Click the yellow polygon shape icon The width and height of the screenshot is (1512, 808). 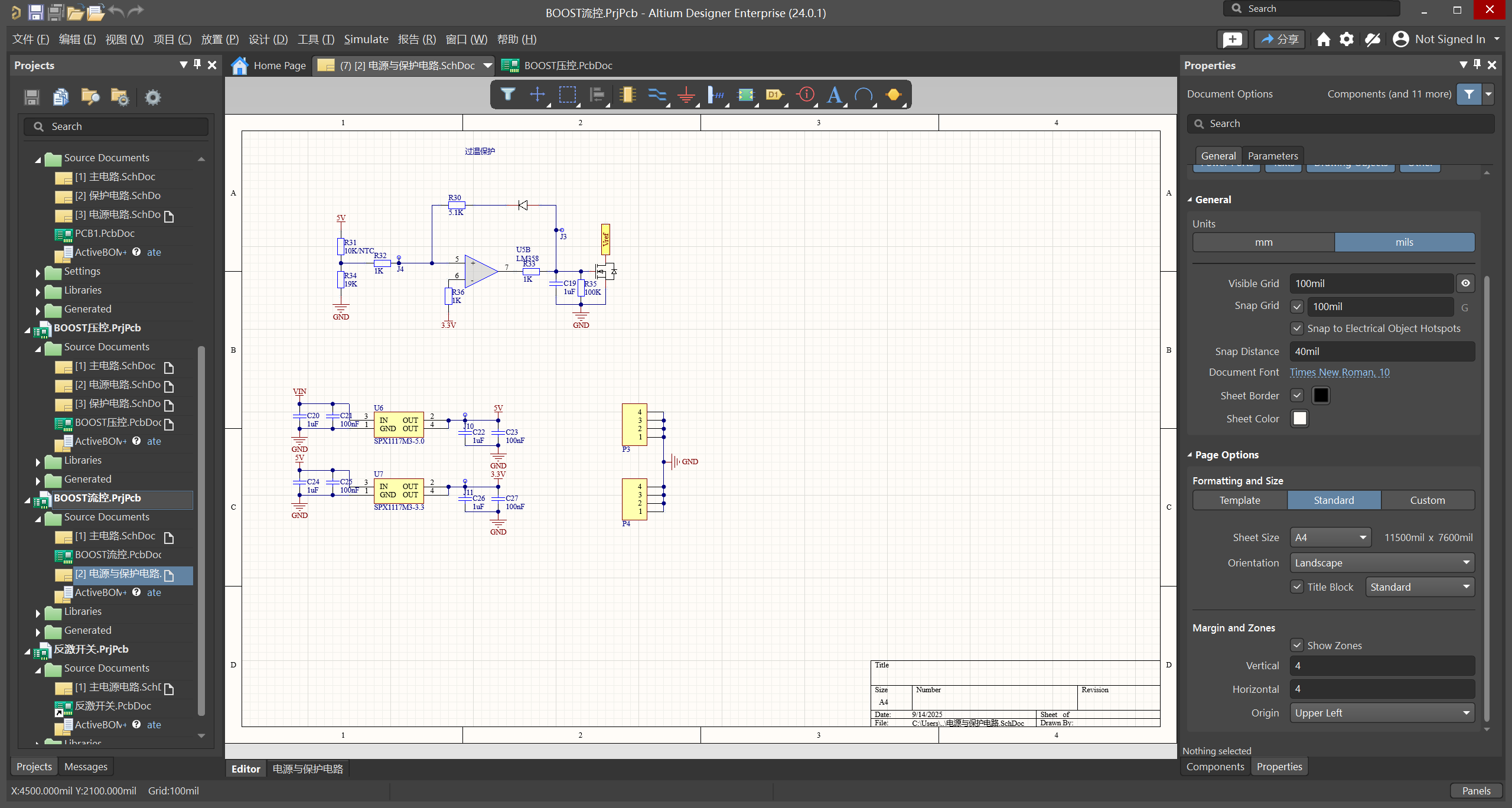click(x=894, y=95)
